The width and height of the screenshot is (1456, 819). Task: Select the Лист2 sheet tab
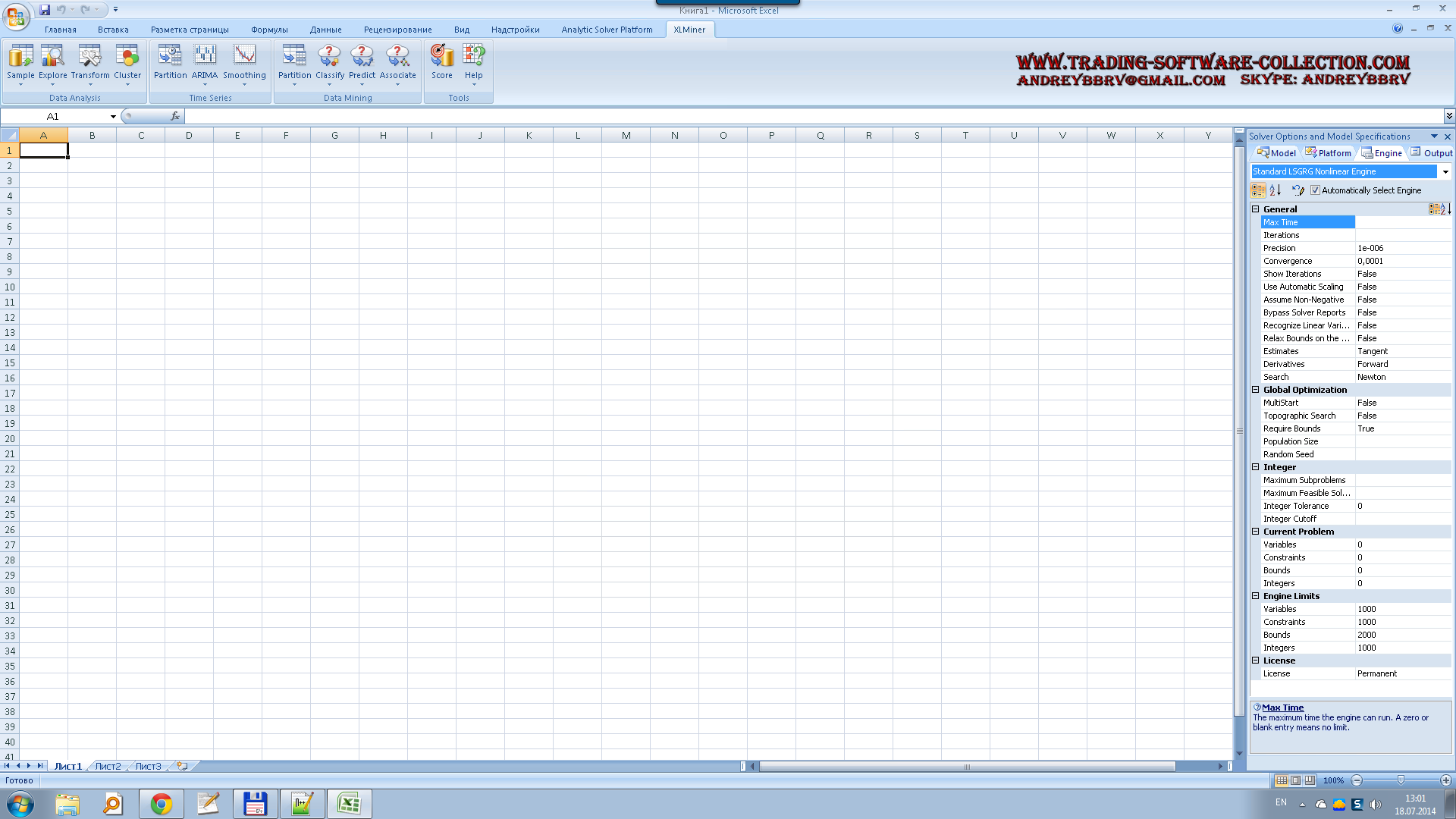click(108, 767)
